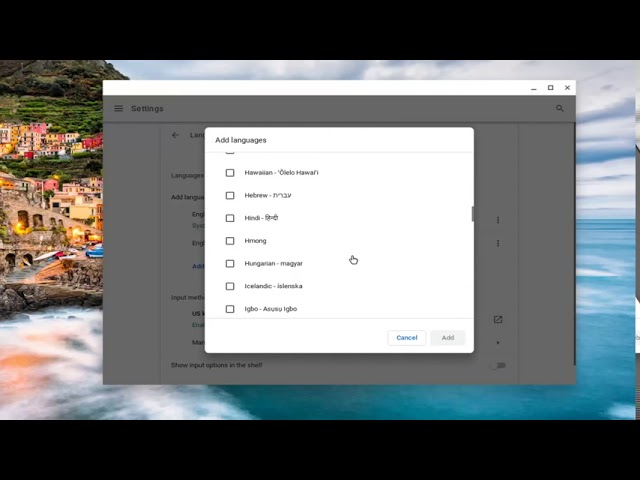This screenshot has width=640, height=480.
Task: Check the Hawaiian language checkbox
Action: pos(230,173)
